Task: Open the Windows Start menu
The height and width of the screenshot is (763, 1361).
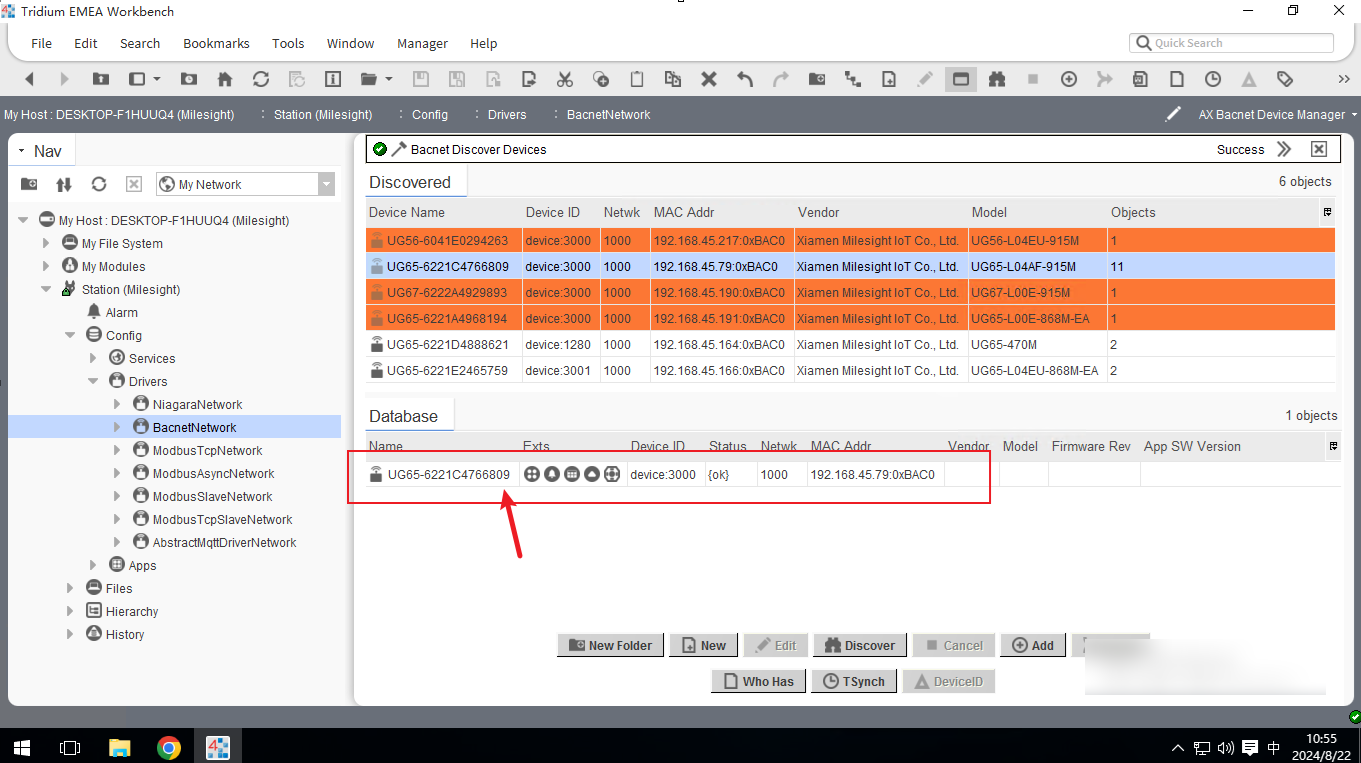Action: coord(21,747)
